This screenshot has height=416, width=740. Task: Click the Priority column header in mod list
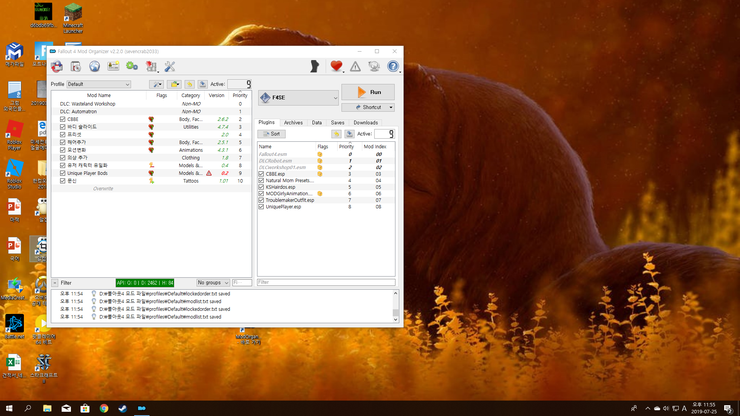click(x=239, y=95)
